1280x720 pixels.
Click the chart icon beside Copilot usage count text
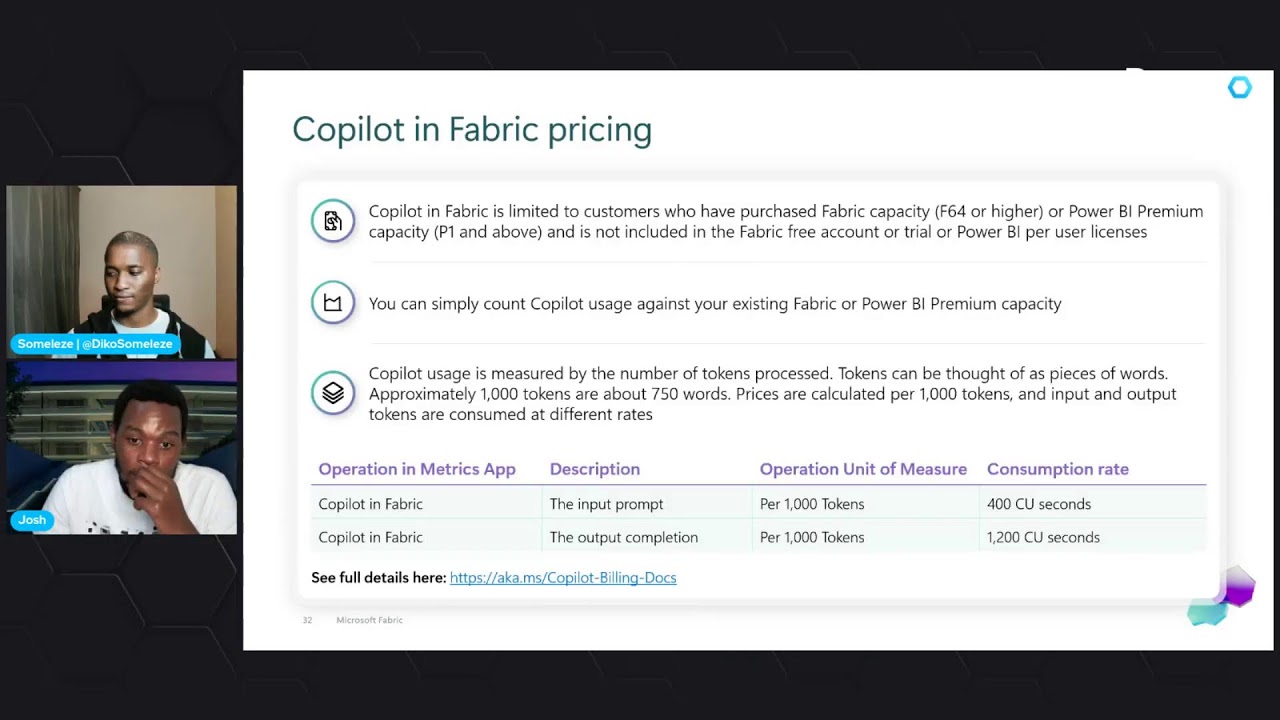point(333,303)
